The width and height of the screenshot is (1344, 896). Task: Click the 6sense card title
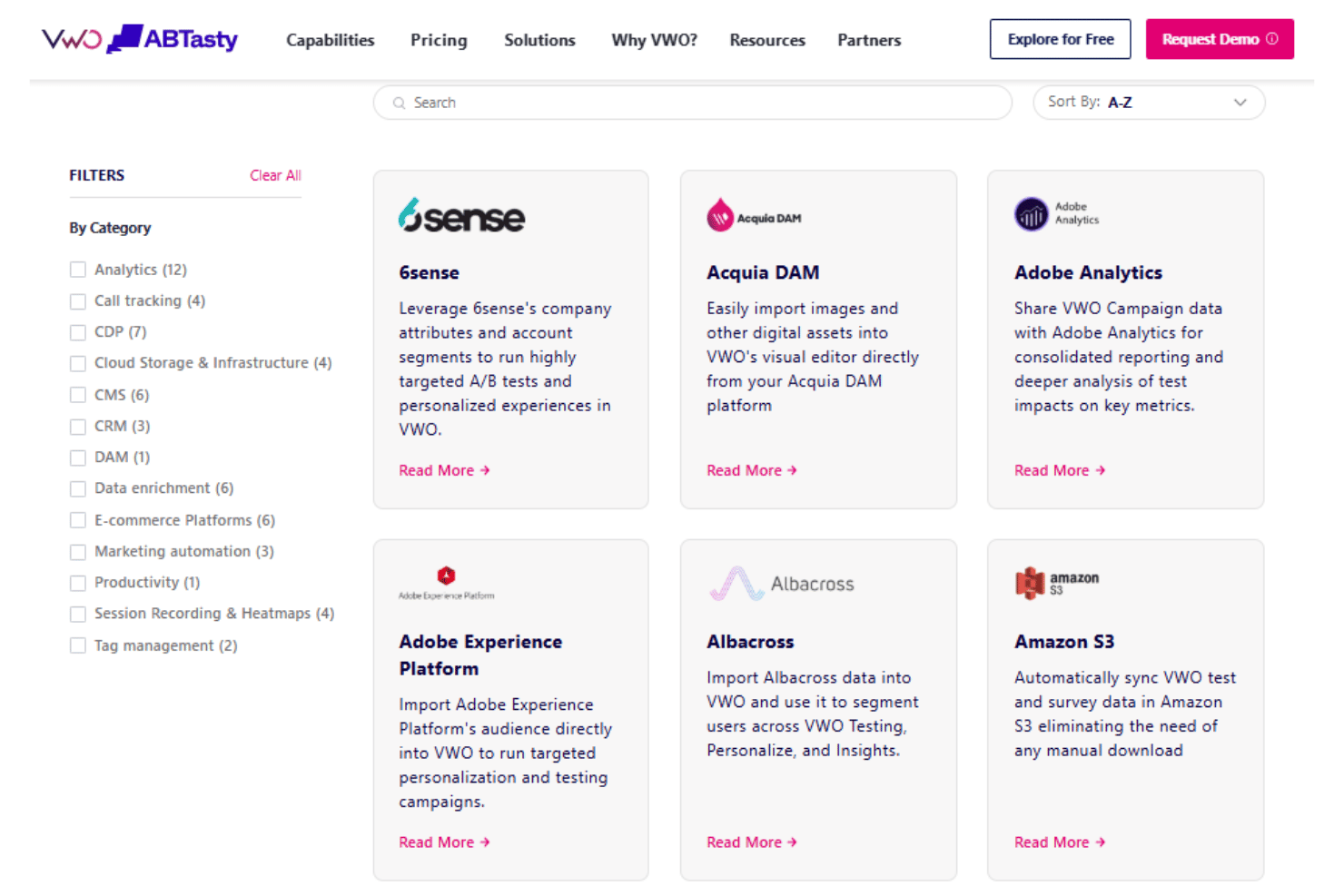[x=429, y=272]
